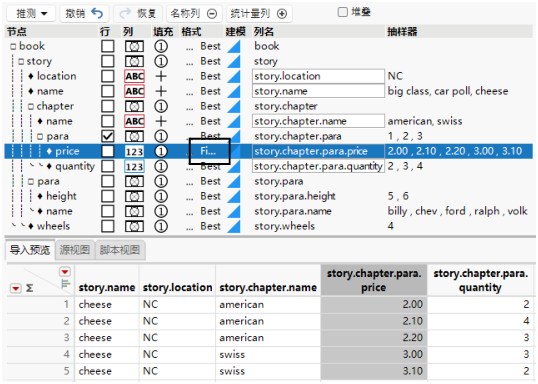
Task: Check the row checkbox for price
Action: tap(108, 151)
